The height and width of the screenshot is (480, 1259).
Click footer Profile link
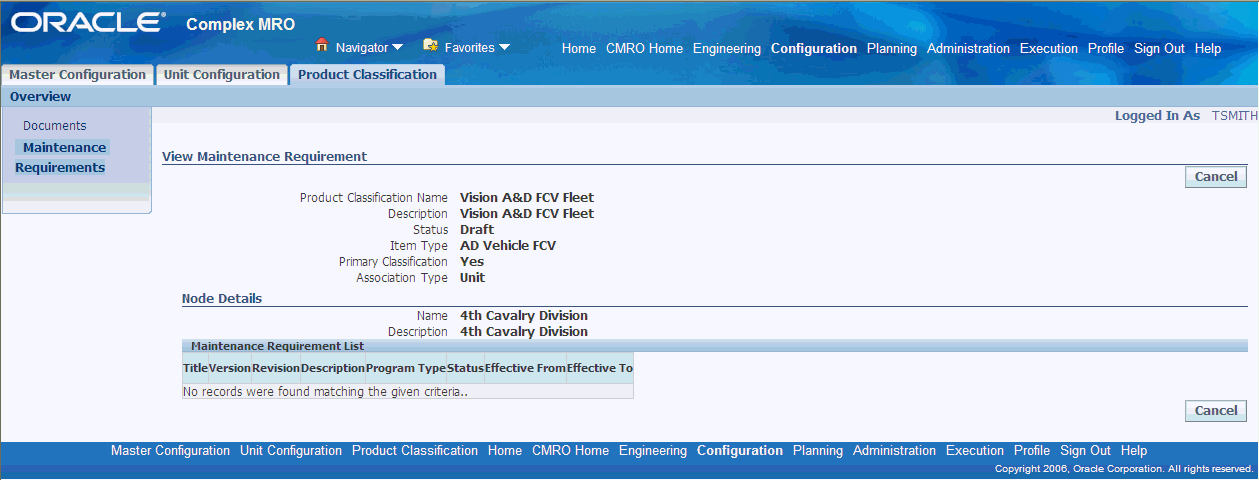tap(1032, 451)
